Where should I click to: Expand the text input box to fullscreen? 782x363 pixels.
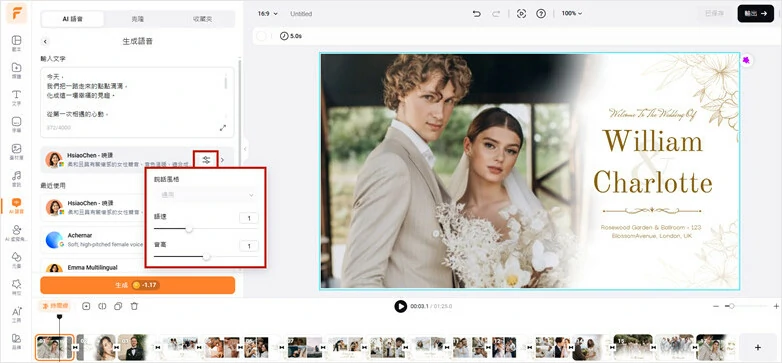(222, 128)
